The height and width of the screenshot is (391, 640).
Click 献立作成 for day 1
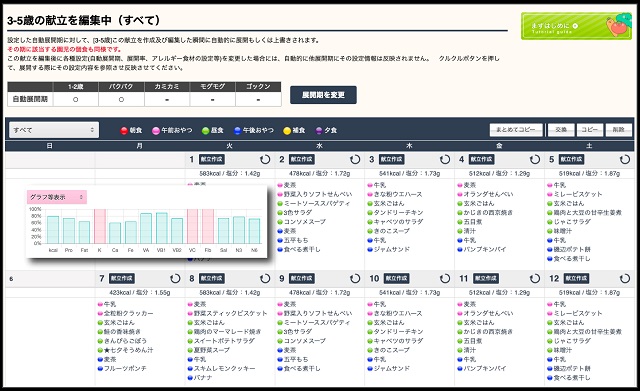coord(212,160)
